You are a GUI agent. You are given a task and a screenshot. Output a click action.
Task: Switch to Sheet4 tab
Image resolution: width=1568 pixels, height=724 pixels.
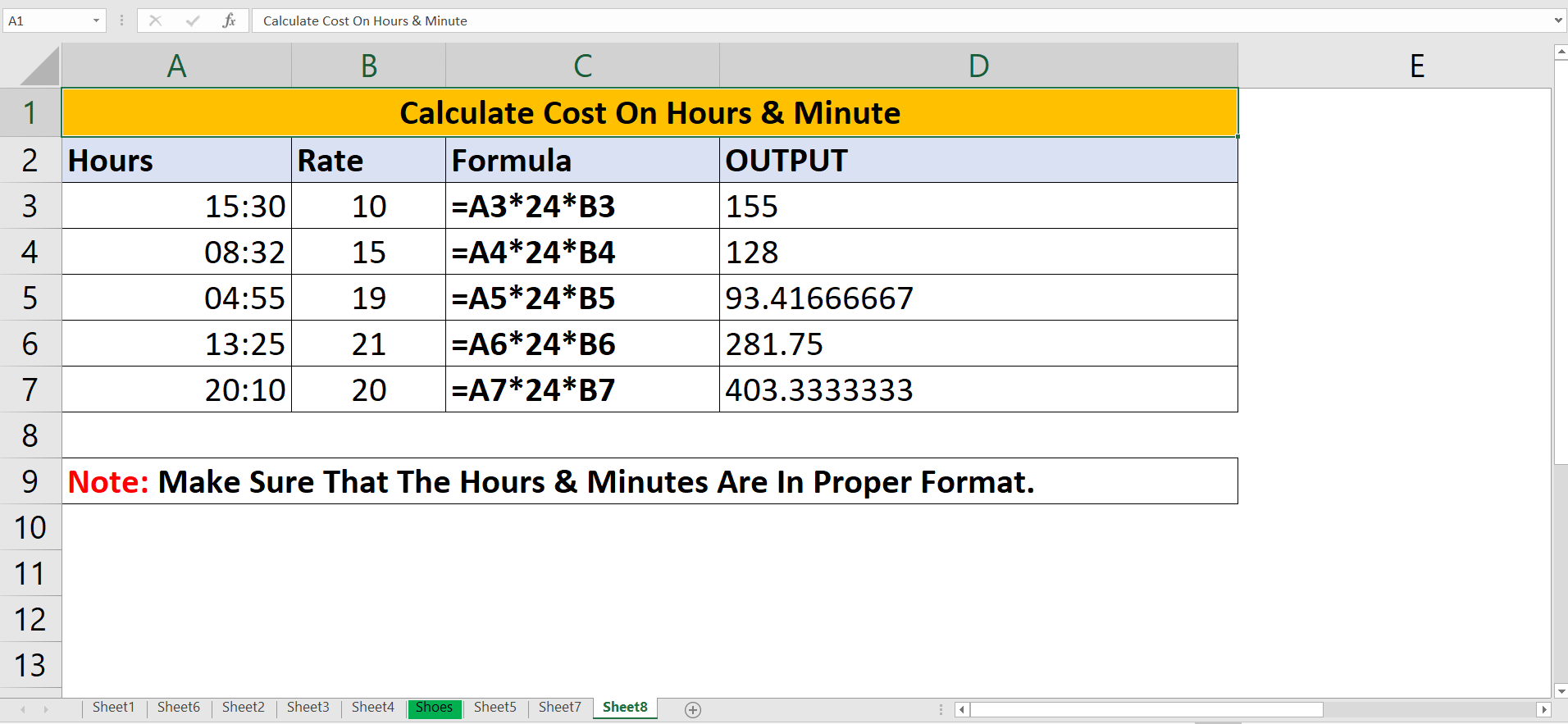click(x=373, y=707)
